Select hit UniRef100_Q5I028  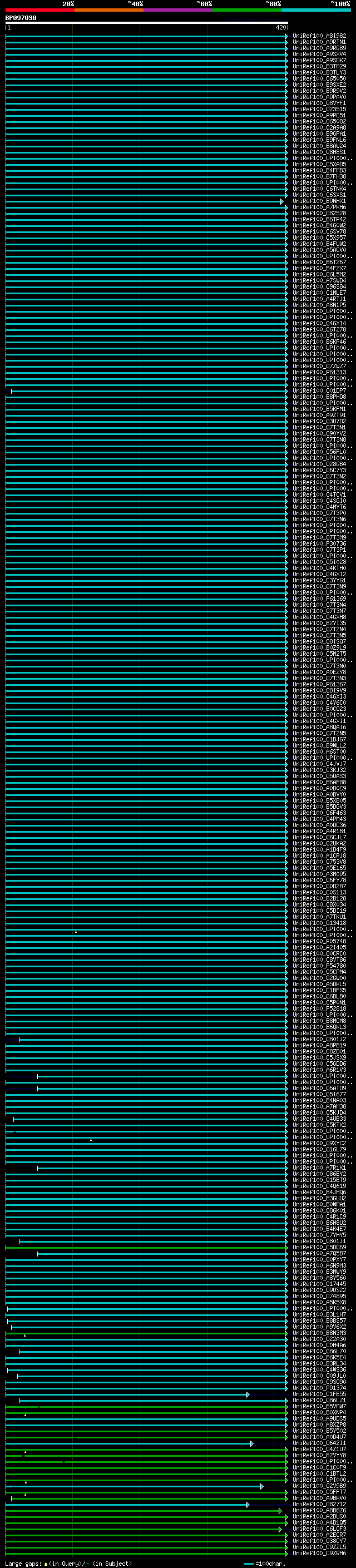(319, 562)
